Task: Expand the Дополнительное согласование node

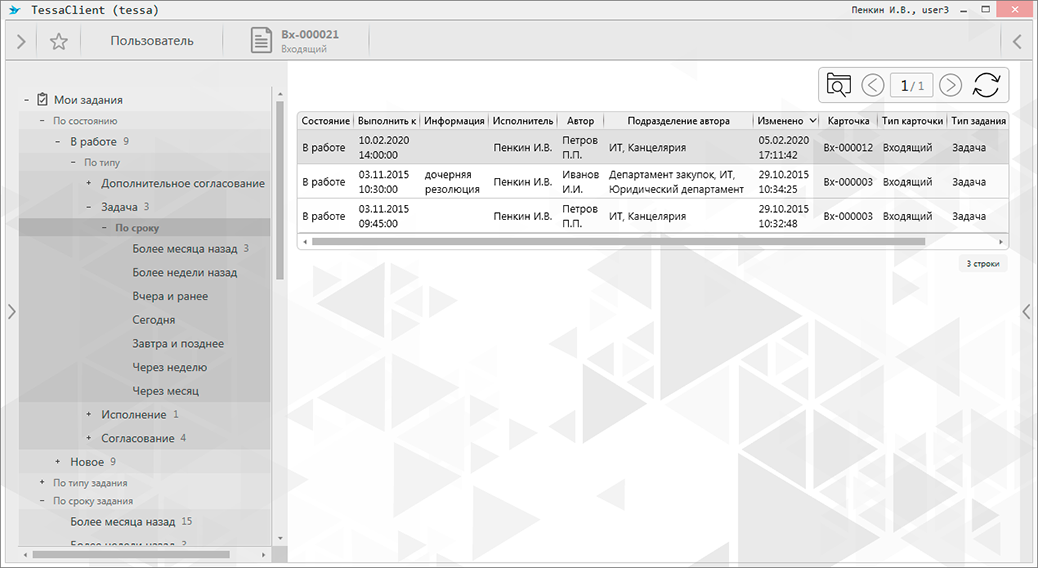Action: [89, 184]
